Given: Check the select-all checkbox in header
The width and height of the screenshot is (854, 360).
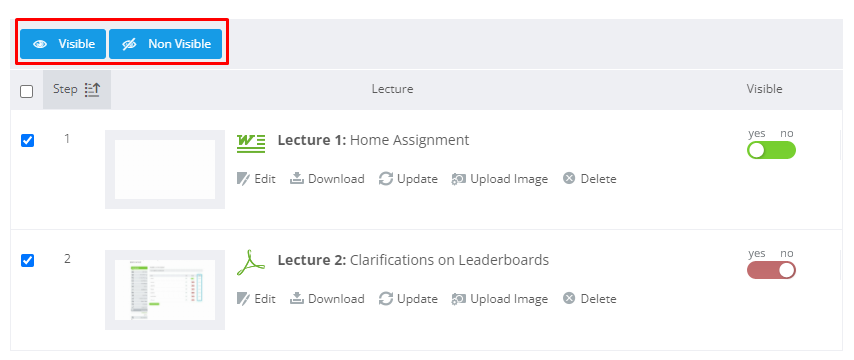Looking at the screenshot, I should [x=27, y=91].
